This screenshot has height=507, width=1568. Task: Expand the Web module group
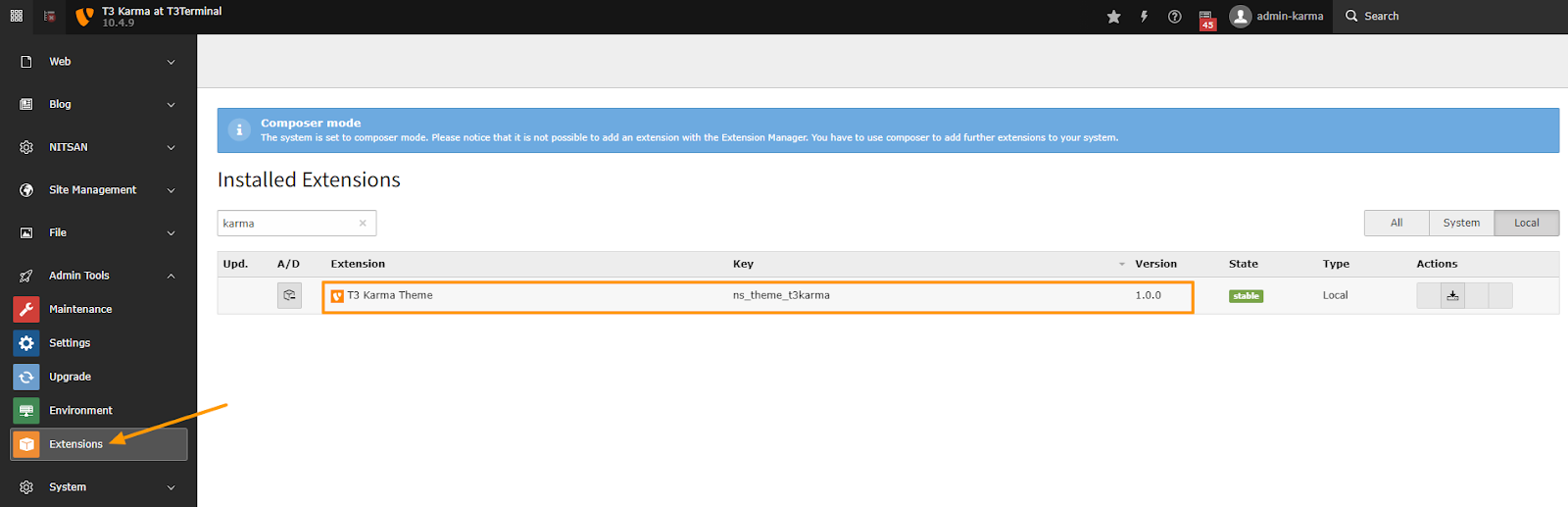(x=171, y=62)
